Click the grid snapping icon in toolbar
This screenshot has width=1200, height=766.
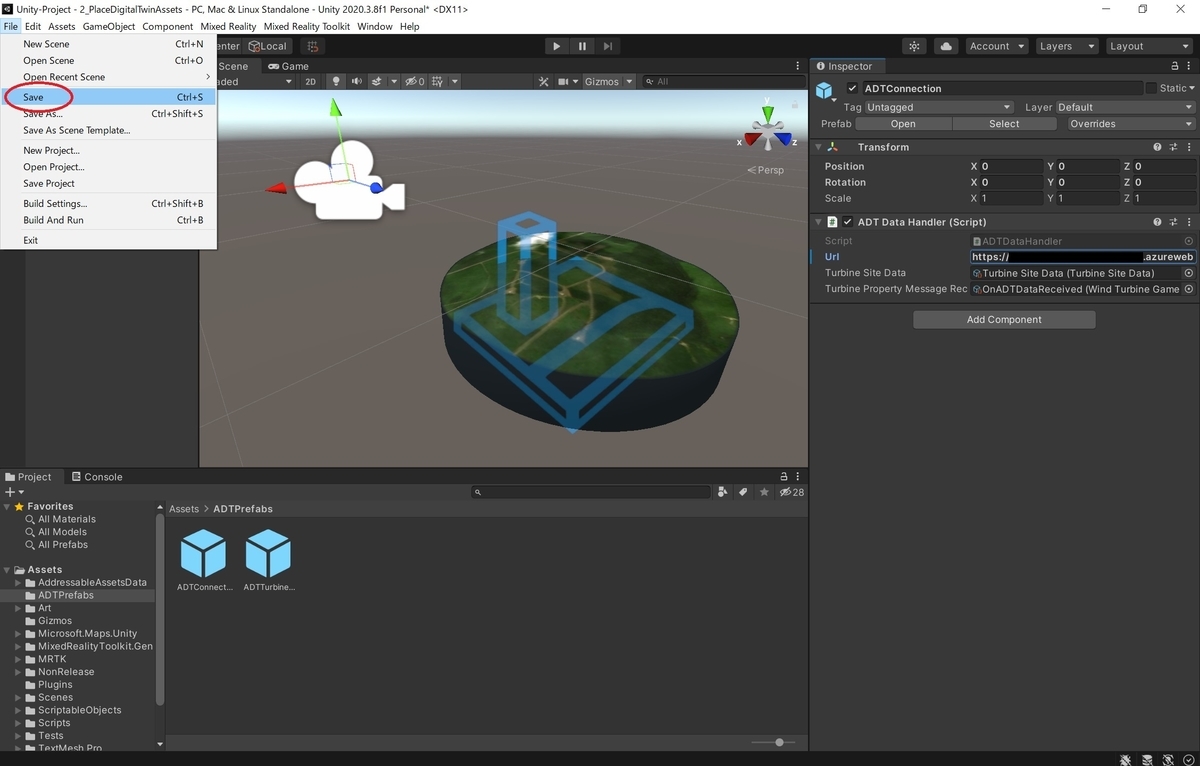[313, 46]
